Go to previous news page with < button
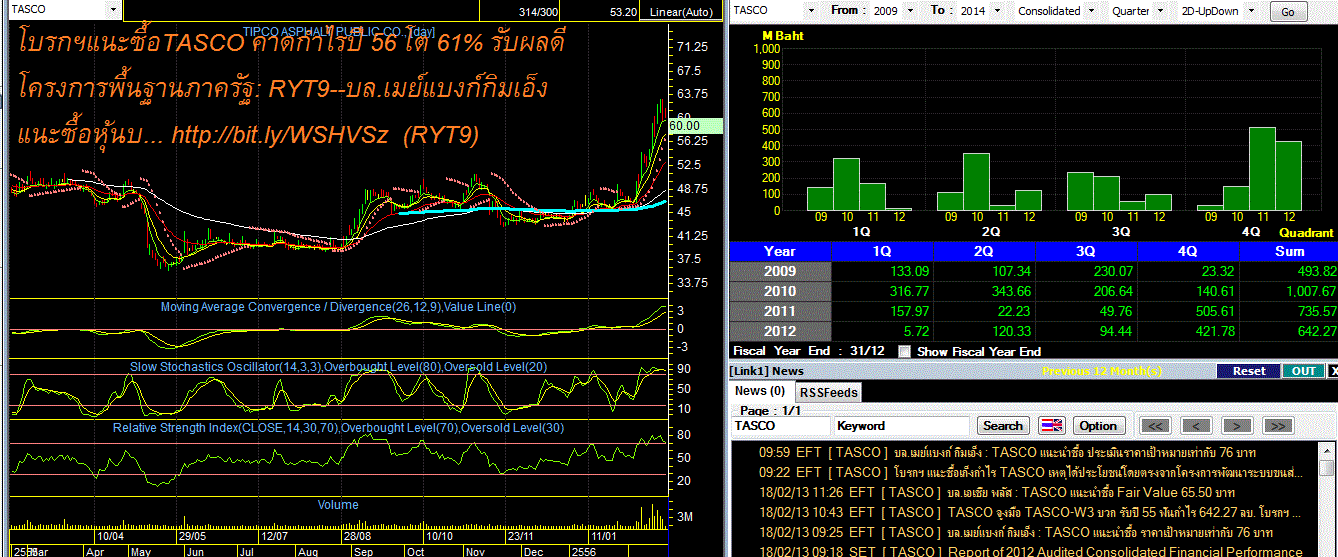Screen dimensions: 1338x557 click(1196, 426)
